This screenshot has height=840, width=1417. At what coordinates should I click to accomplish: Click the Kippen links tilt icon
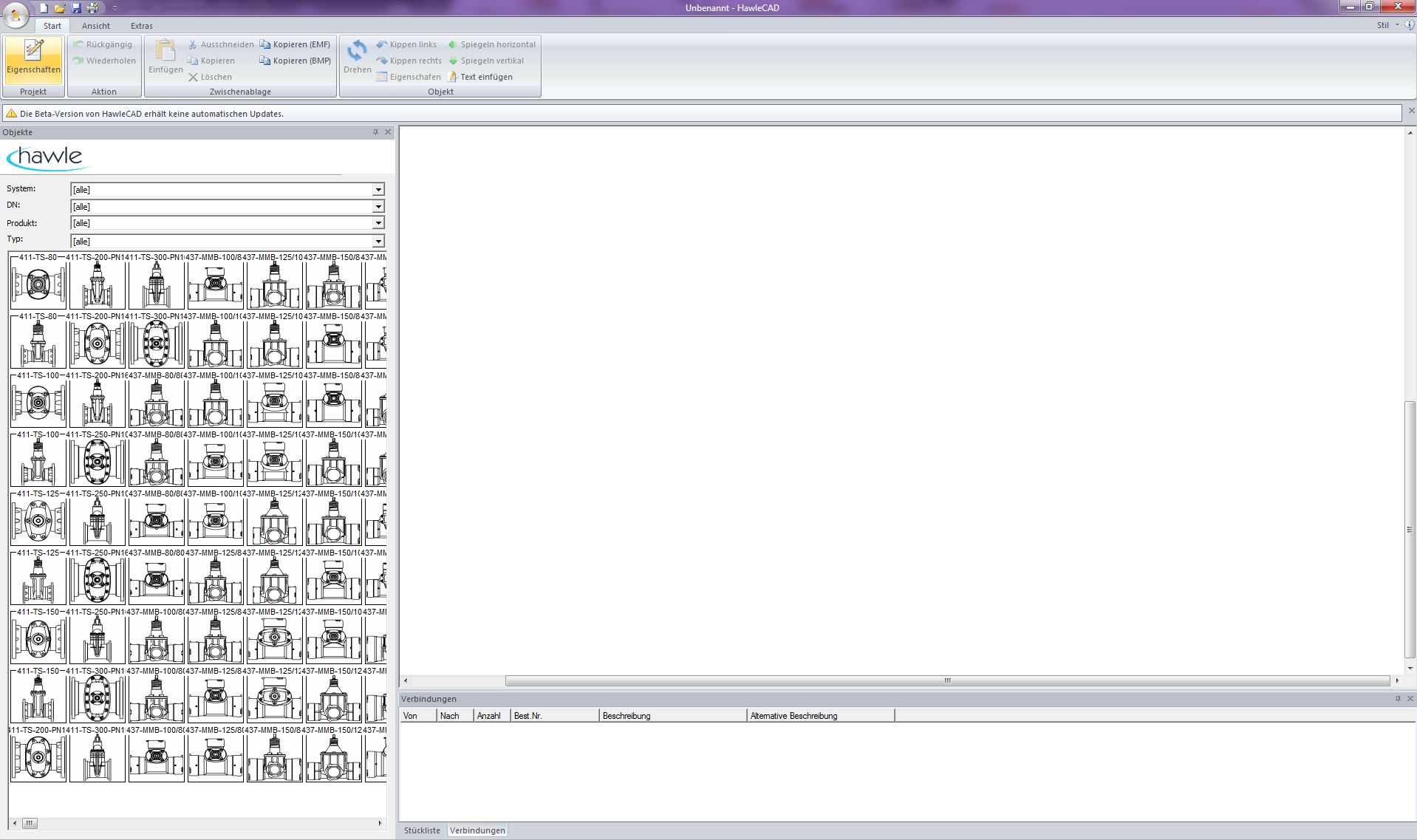point(382,44)
